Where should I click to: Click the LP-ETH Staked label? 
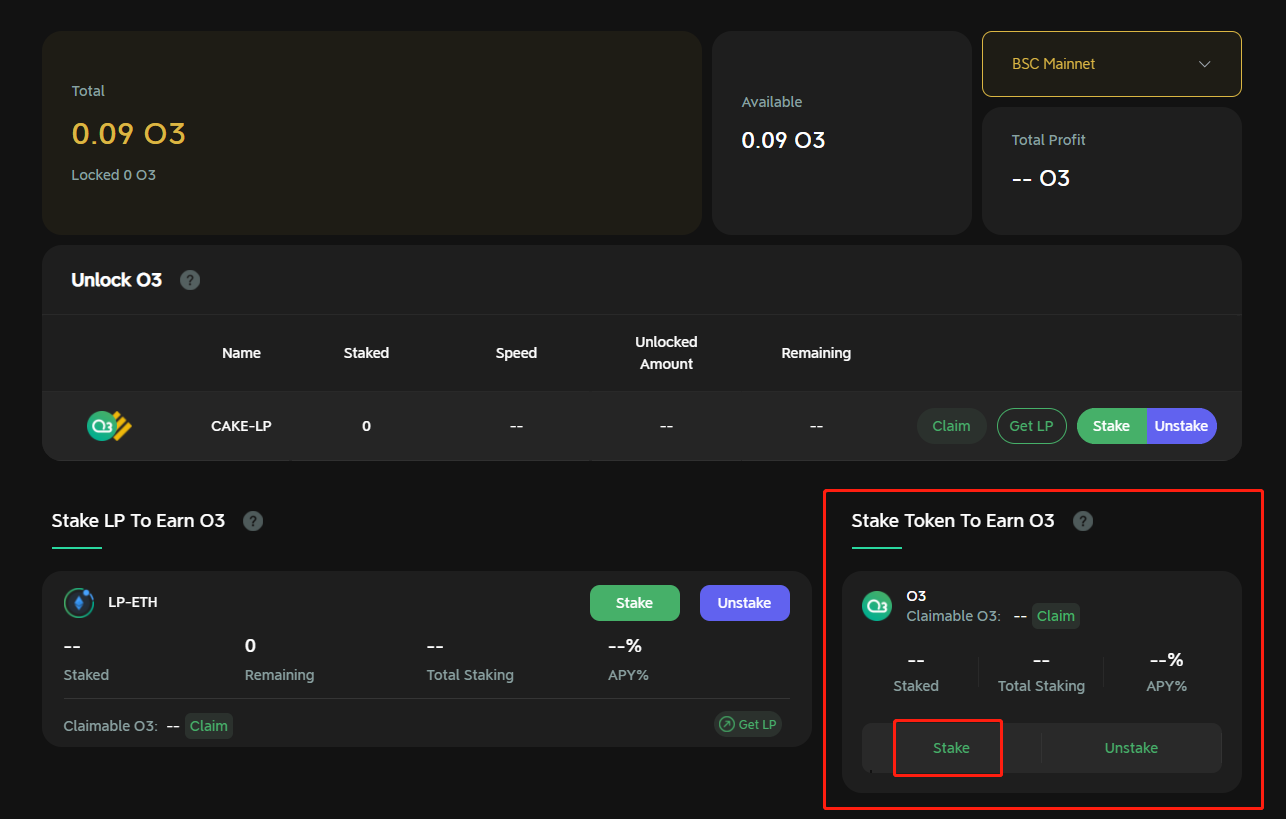(86, 675)
